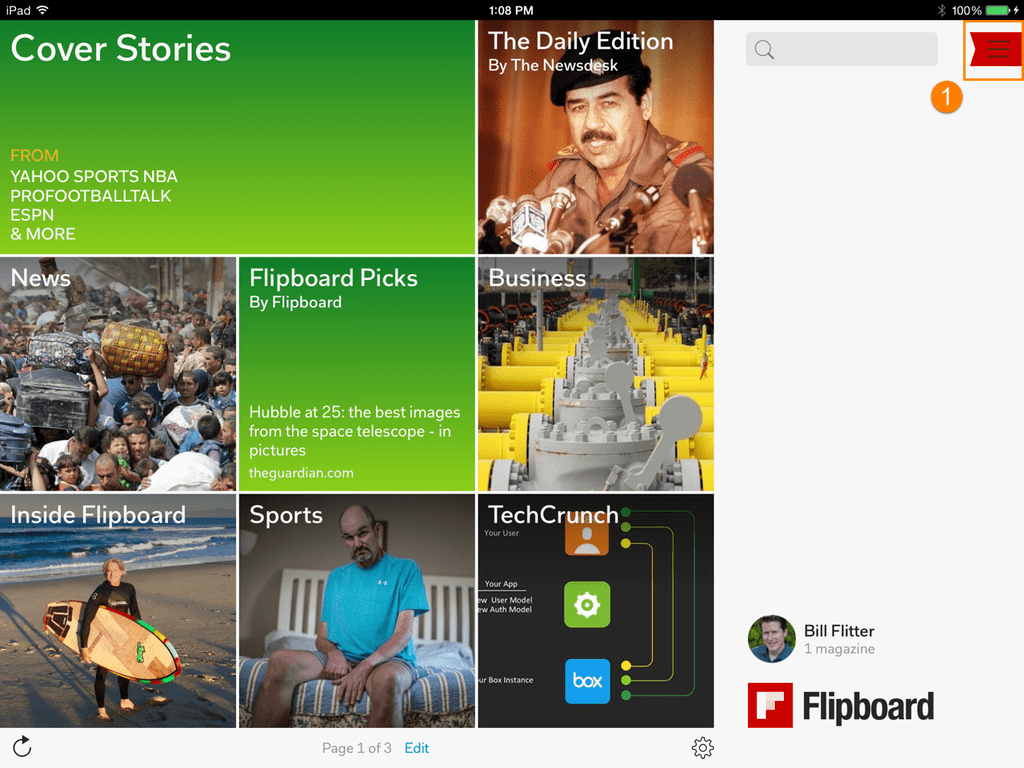Tap the '1 magazine' label

(x=839, y=648)
